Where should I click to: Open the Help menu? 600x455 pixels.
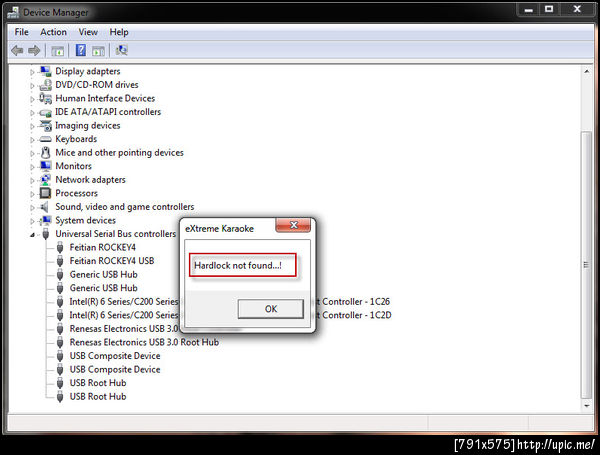click(x=119, y=32)
